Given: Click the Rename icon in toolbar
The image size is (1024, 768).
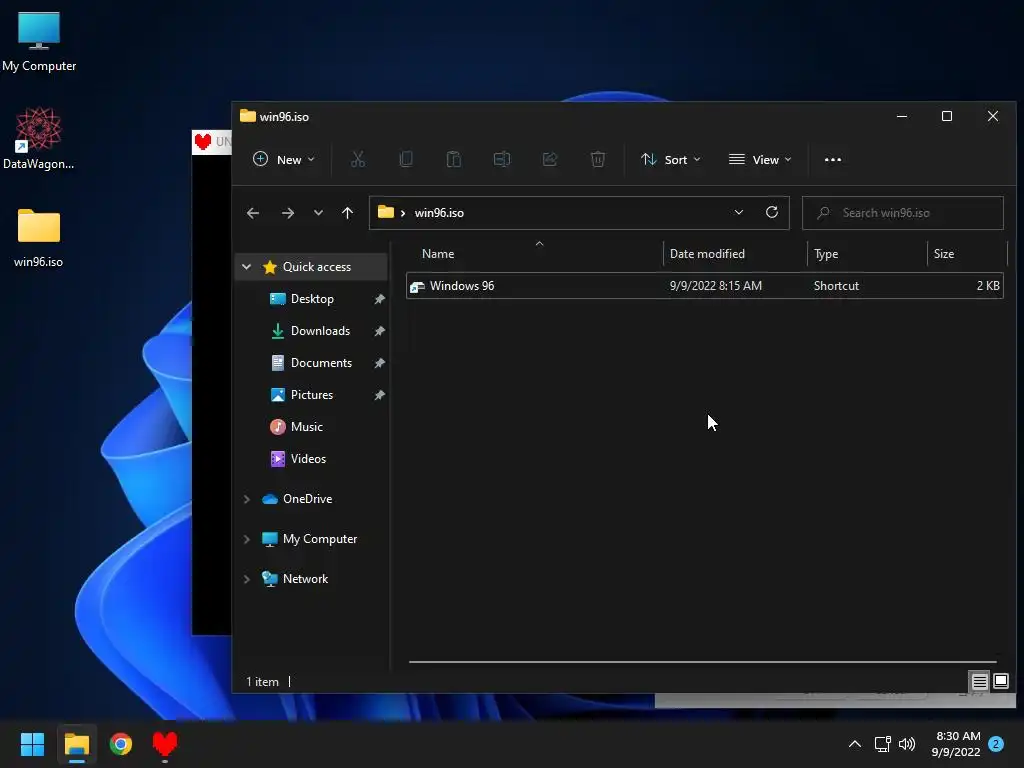Looking at the screenshot, I should click(502, 159).
